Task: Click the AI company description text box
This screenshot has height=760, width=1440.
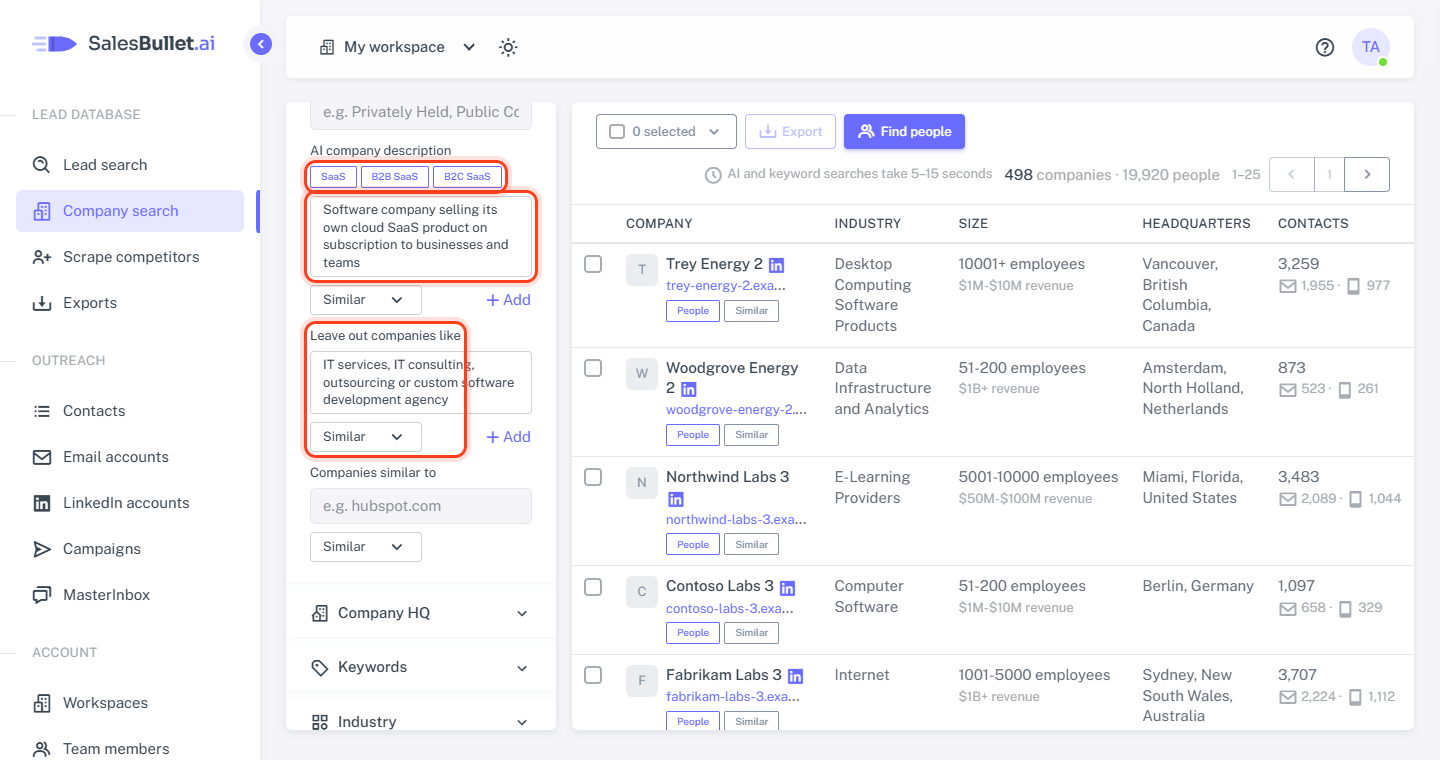Action: [421, 237]
